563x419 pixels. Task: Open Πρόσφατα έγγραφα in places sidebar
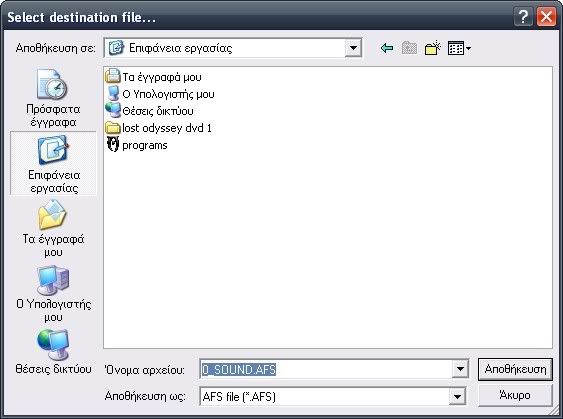click(x=53, y=98)
